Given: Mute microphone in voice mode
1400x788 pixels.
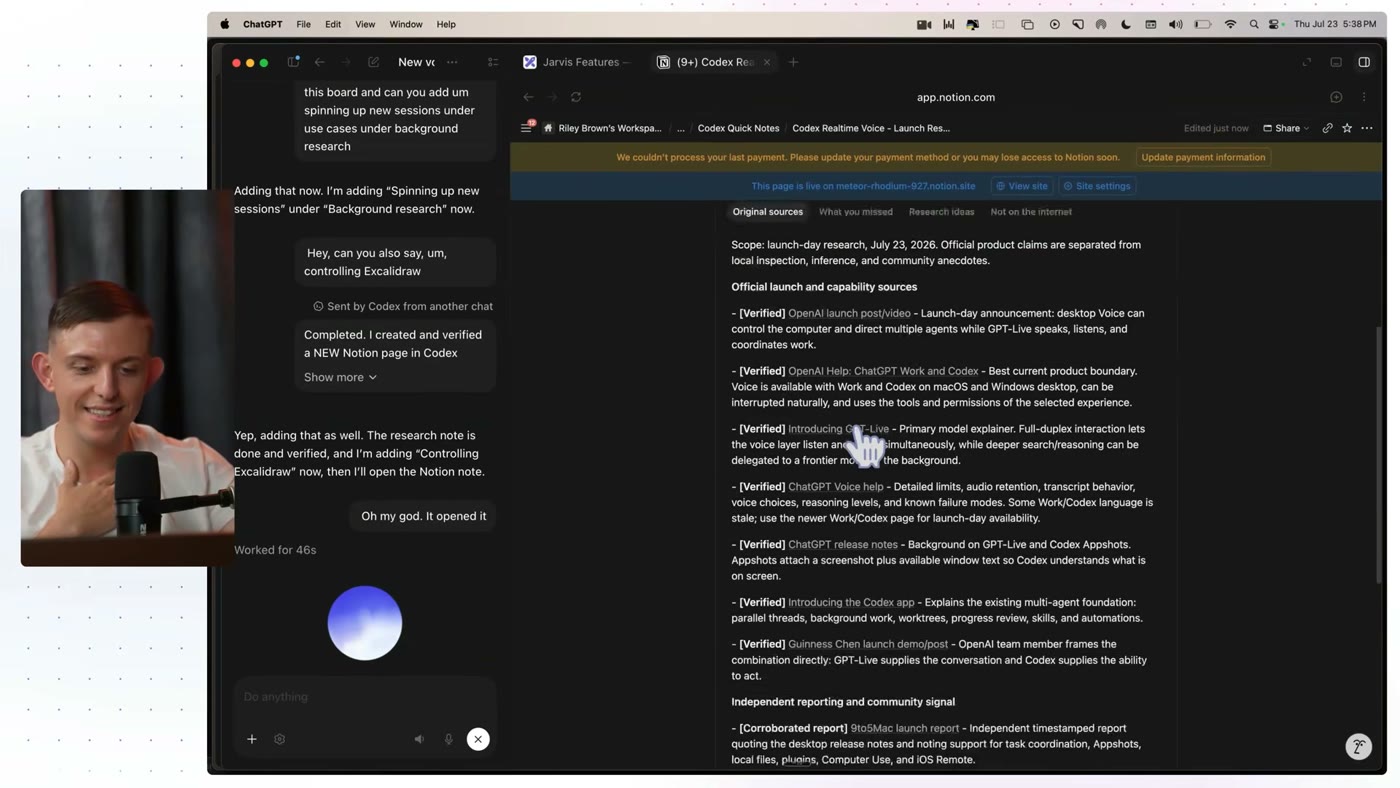Looking at the screenshot, I should (449, 739).
